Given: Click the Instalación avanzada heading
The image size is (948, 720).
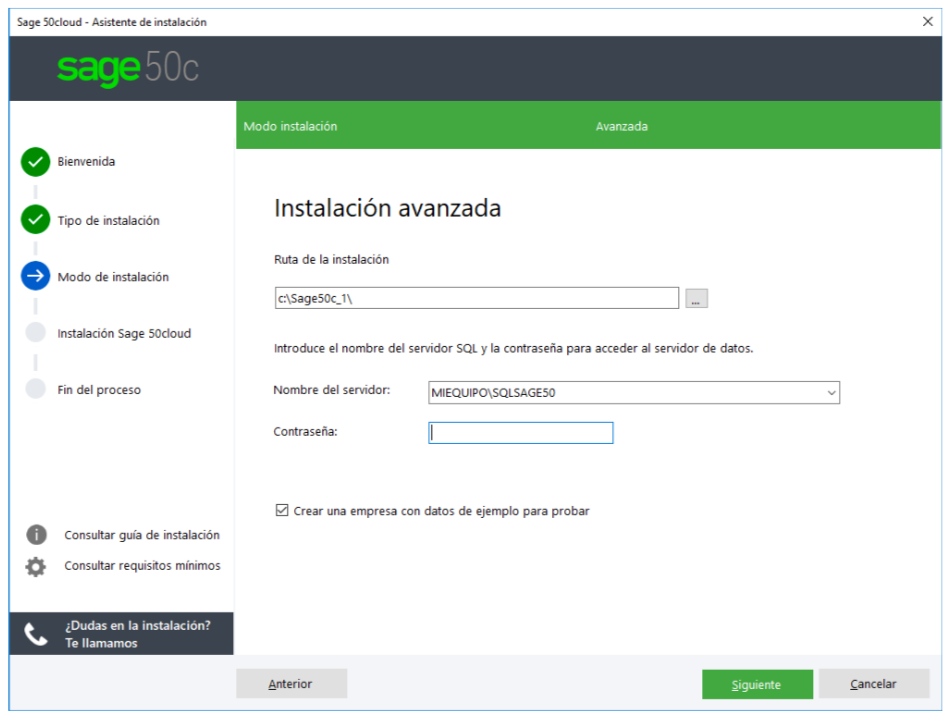Looking at the screenshot, I should pyautogui.click(x=388, y=208).
